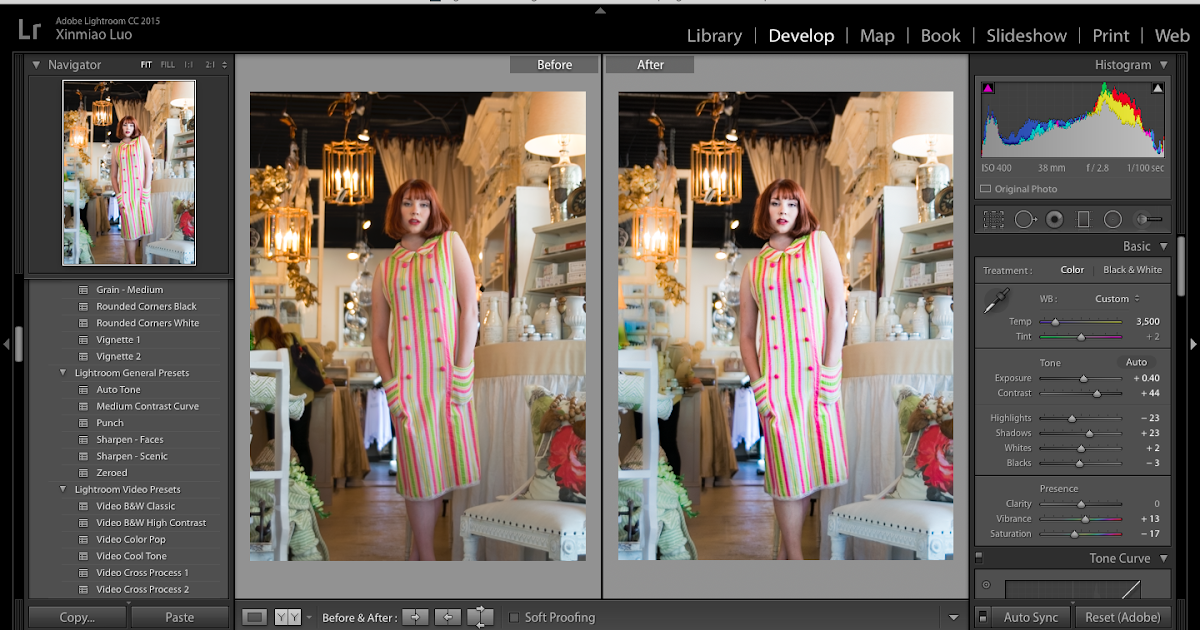Click the Paste button
The height and width of the screenshot is (630, 1200).
tap(179, 617)
